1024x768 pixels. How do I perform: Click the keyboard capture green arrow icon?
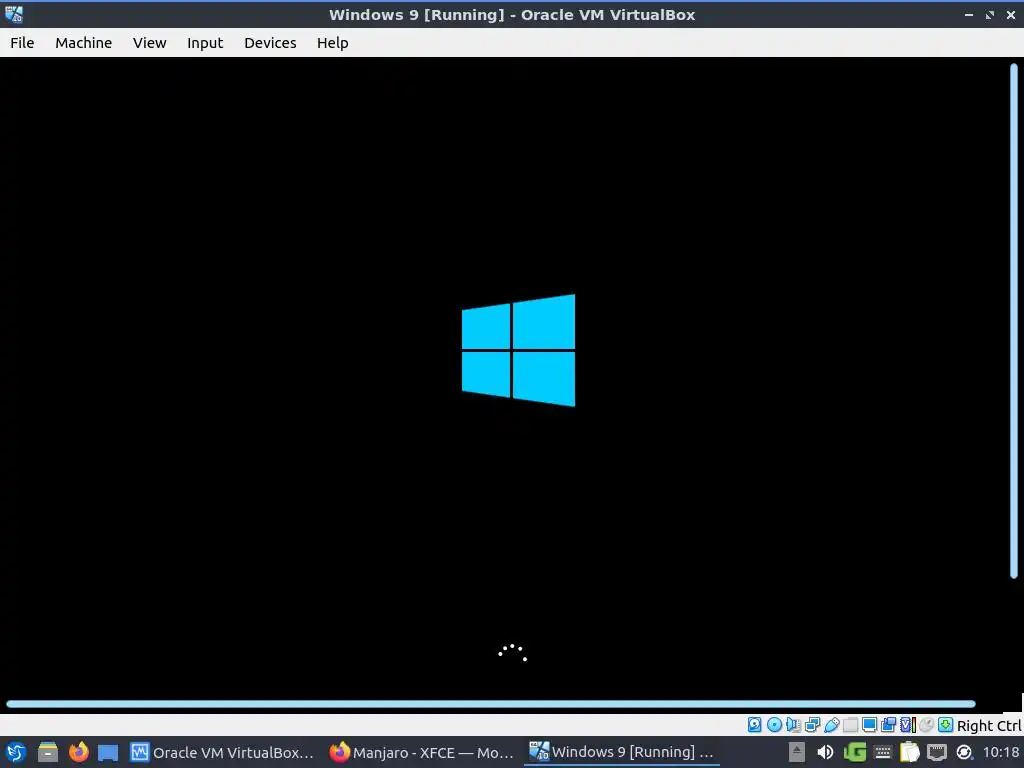pos(945,725)
